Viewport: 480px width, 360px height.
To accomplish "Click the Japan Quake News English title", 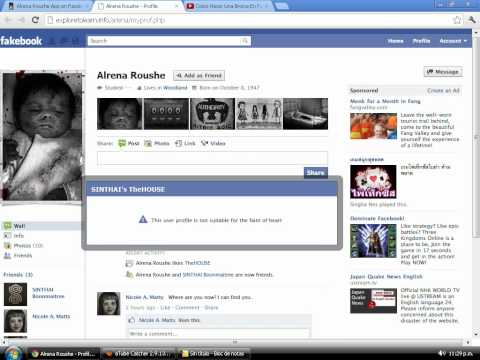I will (x=386, y=277).
